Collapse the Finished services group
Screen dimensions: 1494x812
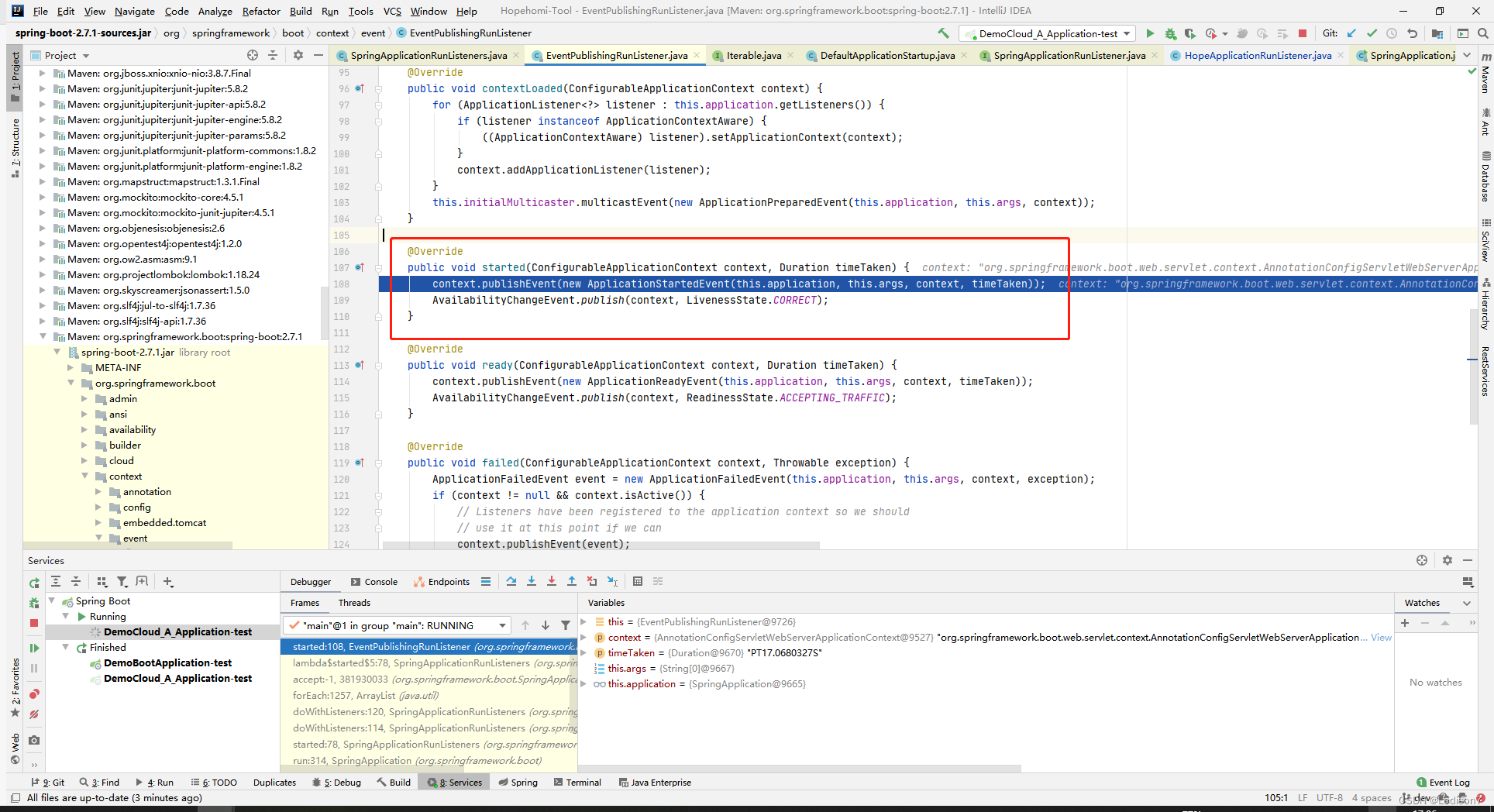coord(66,647)
